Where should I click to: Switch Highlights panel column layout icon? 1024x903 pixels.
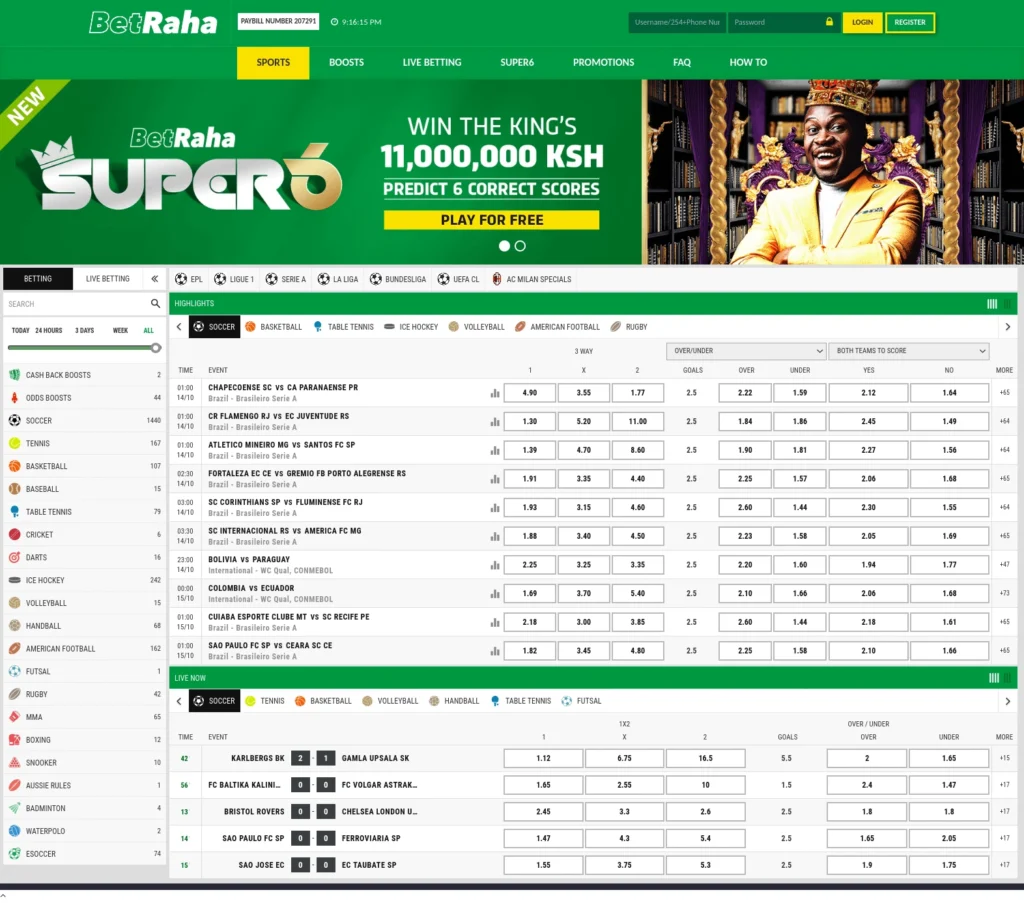992,304
